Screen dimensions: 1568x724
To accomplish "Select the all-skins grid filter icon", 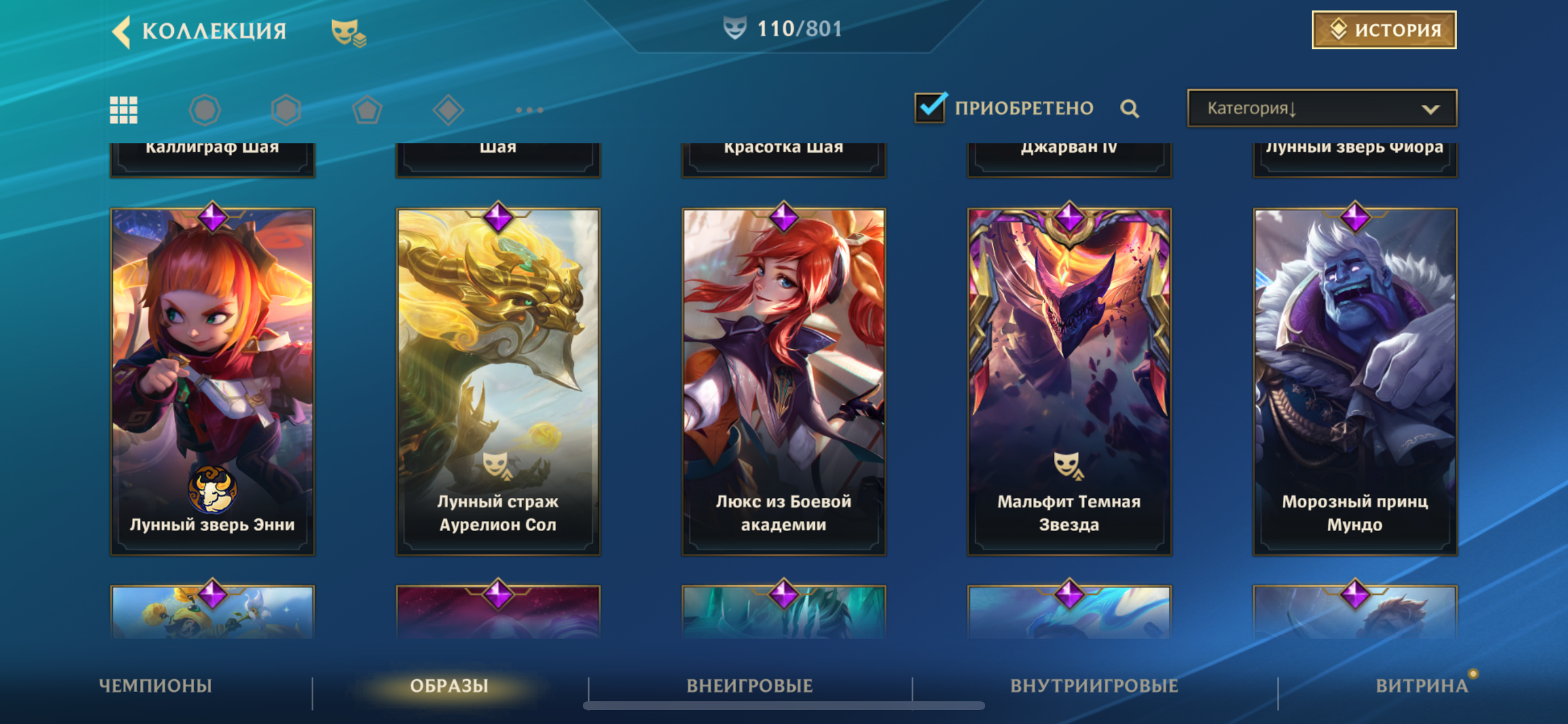I will tap(124, 110).
